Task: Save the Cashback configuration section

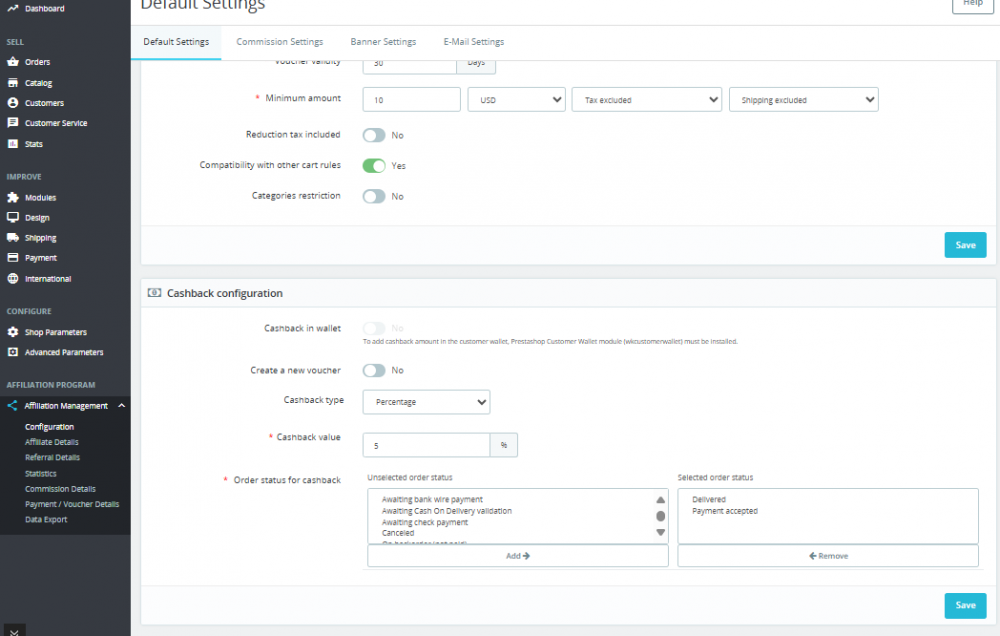Action: click(x=965, y=605)
